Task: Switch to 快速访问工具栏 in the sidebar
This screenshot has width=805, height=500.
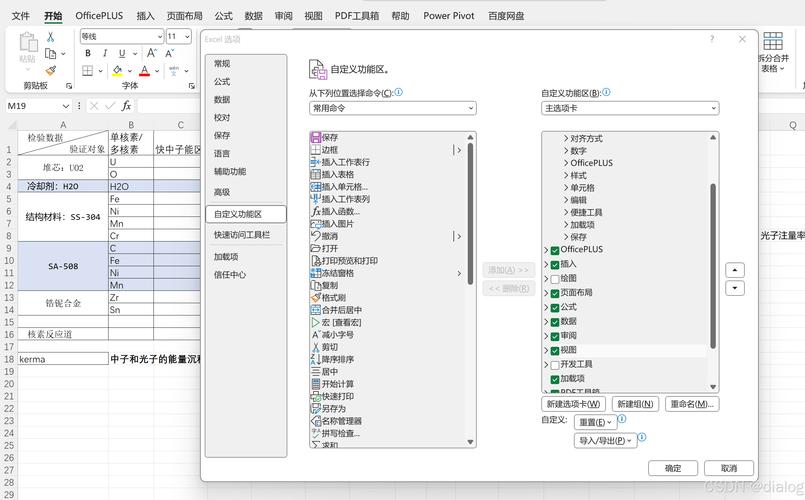Action: (242, 235)
